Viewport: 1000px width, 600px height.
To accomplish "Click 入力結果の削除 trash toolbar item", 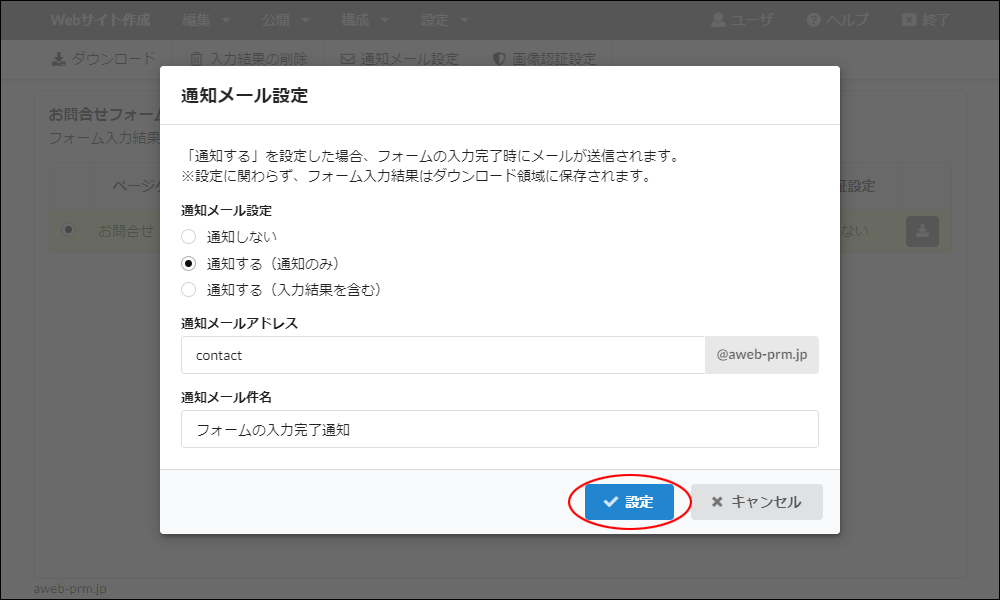I will click(249, 59).
